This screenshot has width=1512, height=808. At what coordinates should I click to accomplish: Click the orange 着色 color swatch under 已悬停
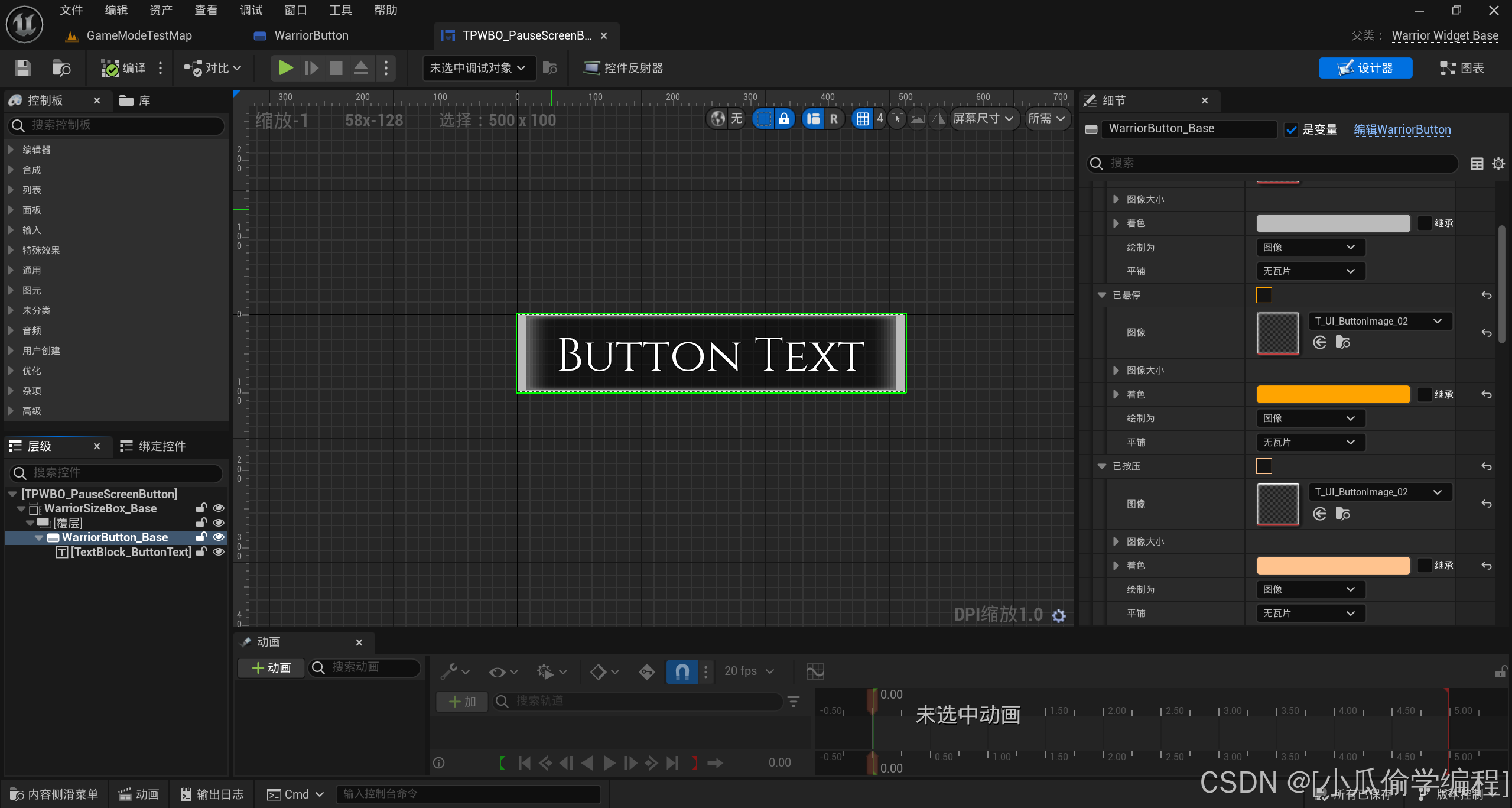1333,394
